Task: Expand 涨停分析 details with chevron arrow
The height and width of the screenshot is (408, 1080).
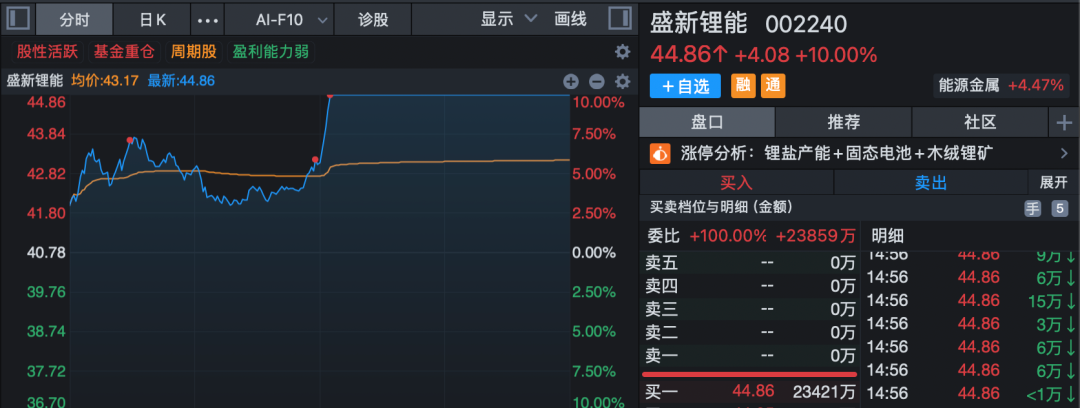Action: [1063, 153]
